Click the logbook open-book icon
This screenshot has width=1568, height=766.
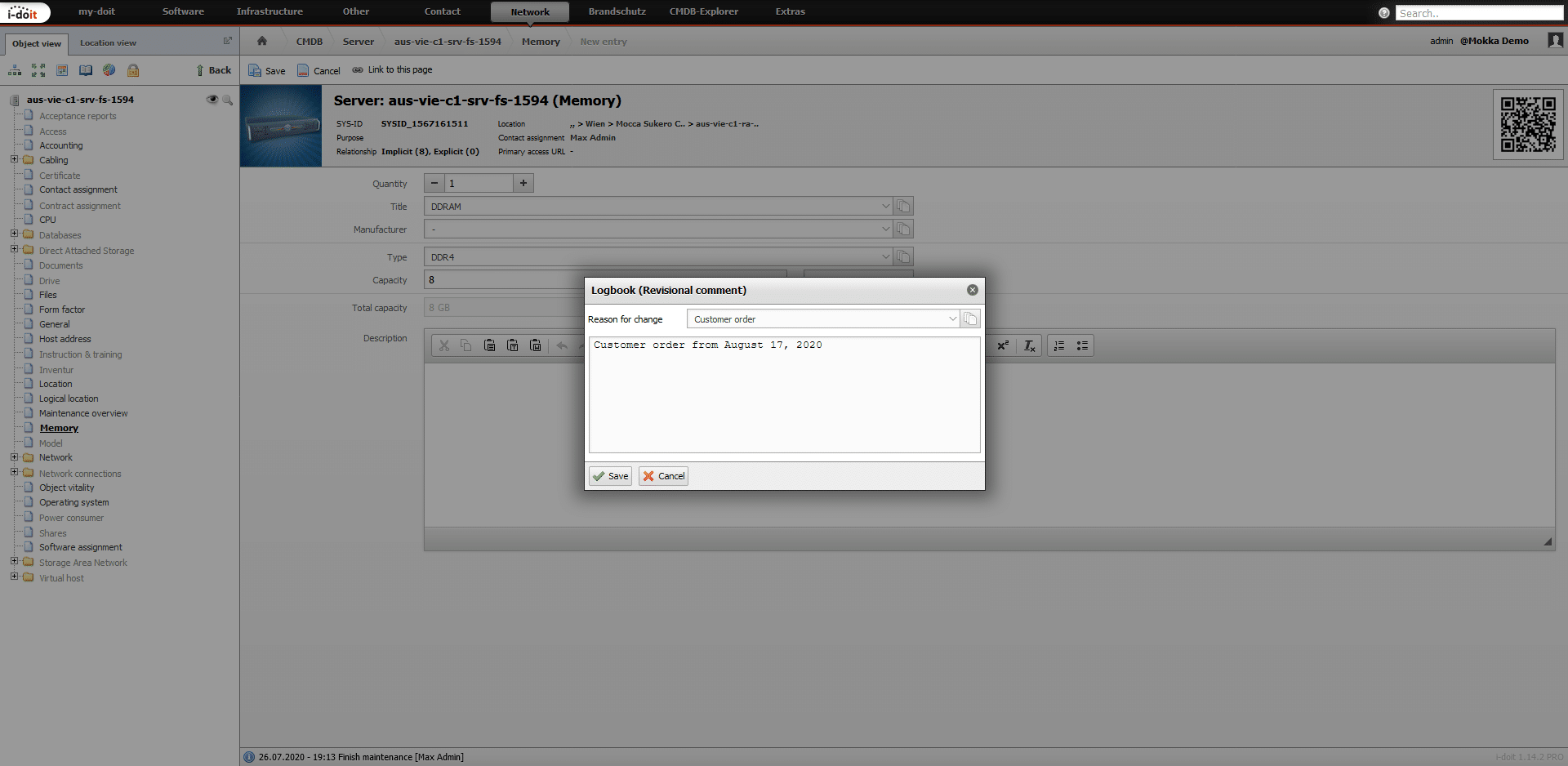click(x=86, y=71)
